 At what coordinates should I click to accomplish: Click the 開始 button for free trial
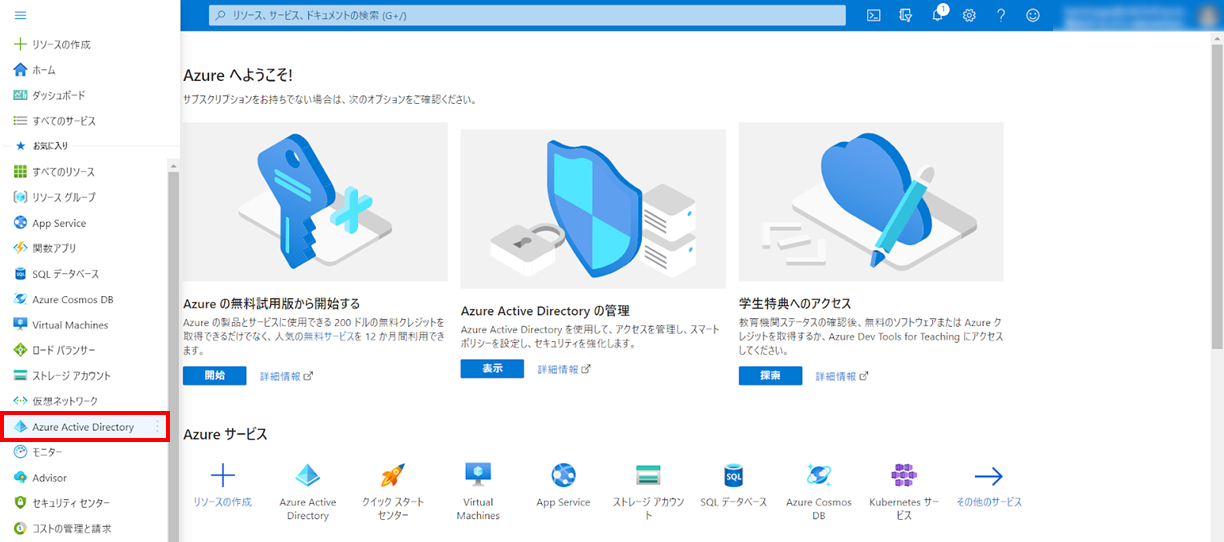pos(214,375)
